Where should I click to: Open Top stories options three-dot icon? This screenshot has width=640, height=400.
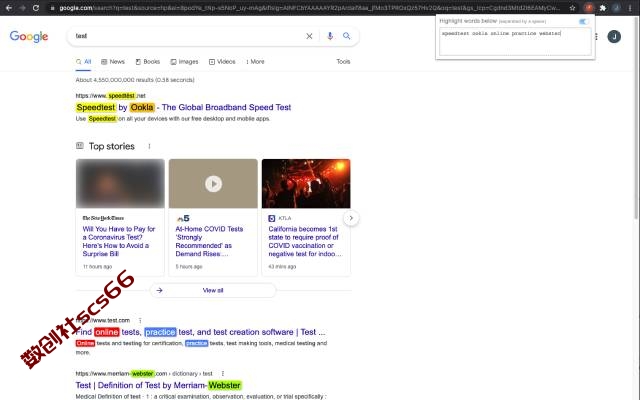click(149, 146)
